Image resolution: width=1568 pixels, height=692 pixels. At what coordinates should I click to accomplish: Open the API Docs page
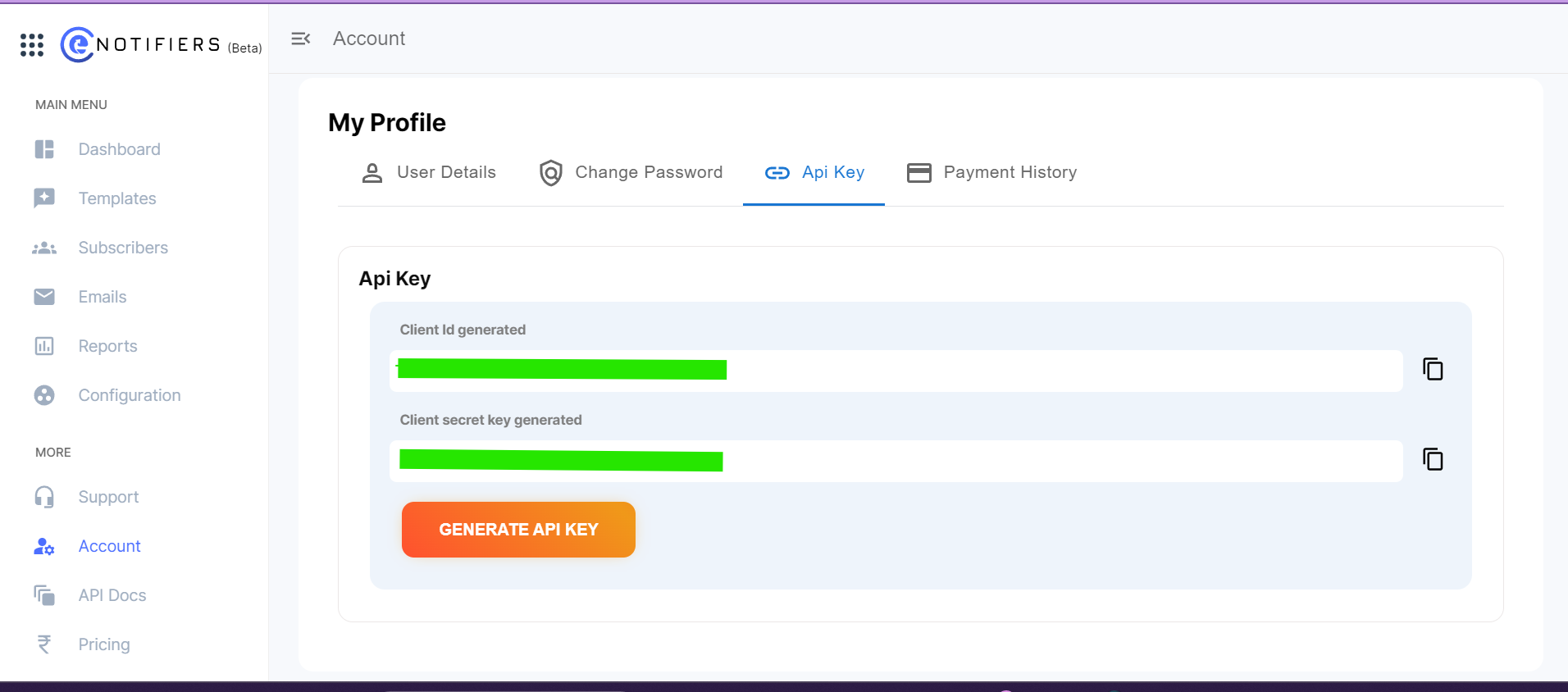(x=112, y=595)
